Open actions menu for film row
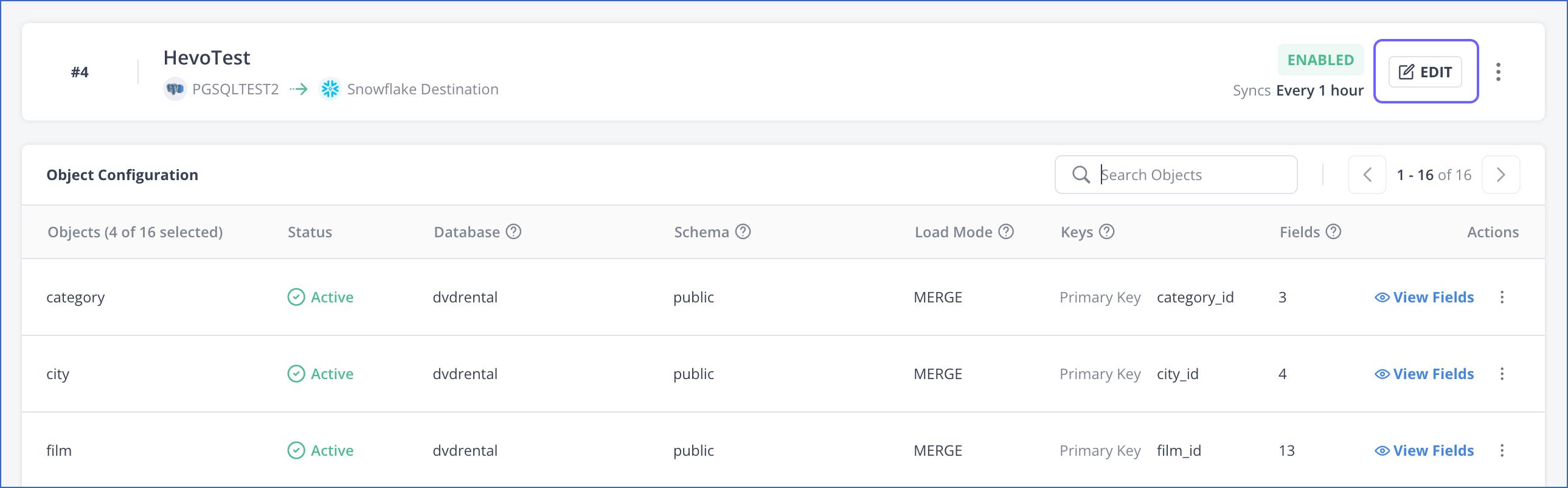Viewport: 1568px width, 488px height. [x=1502, y=451]
